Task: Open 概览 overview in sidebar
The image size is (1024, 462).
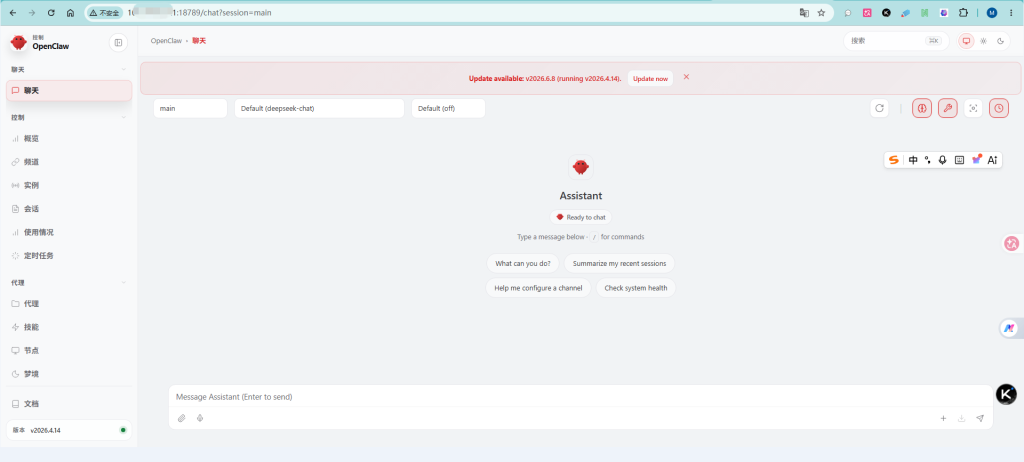Action: (x=69, y=139)
